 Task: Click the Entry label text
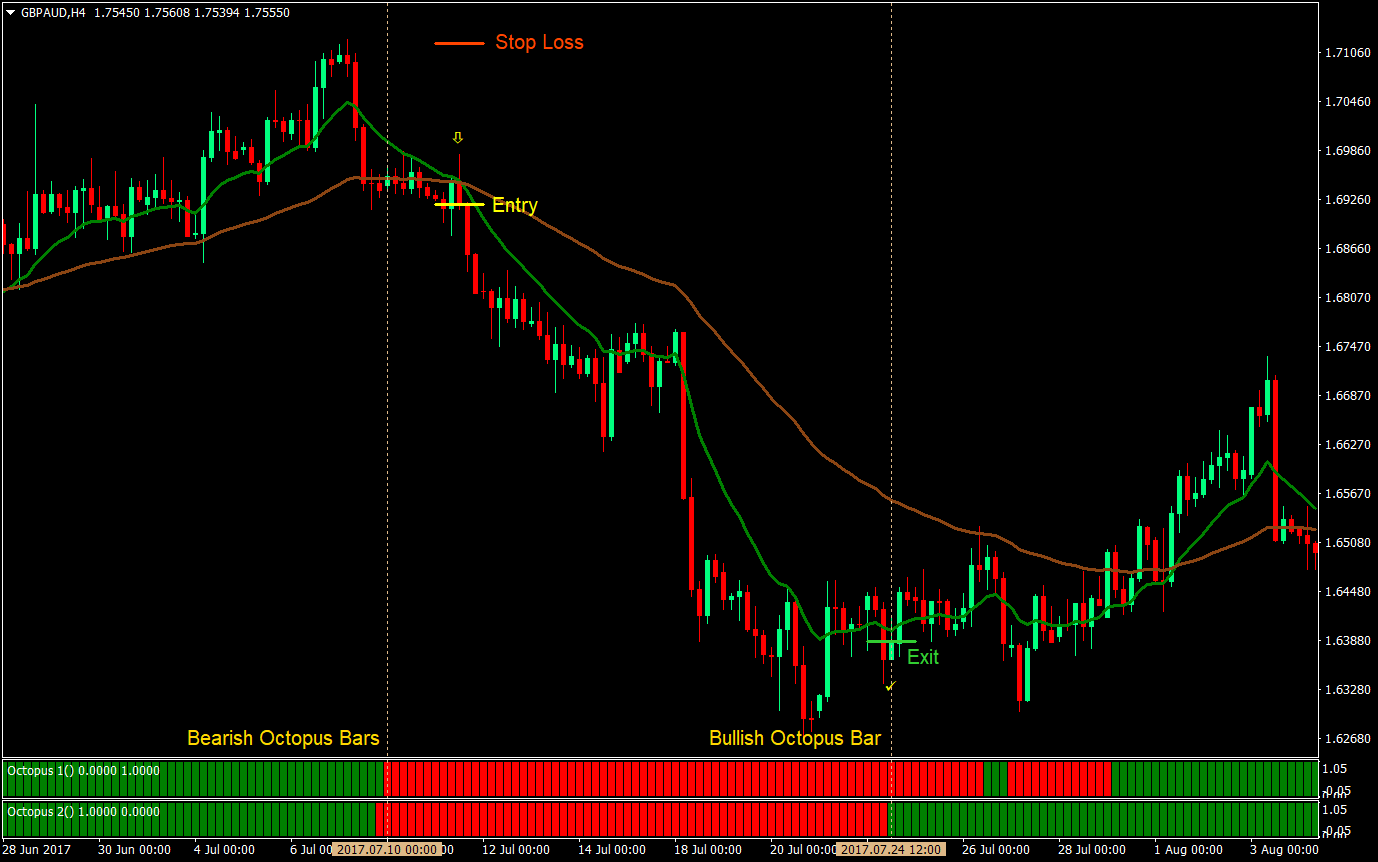pos(514,205)
